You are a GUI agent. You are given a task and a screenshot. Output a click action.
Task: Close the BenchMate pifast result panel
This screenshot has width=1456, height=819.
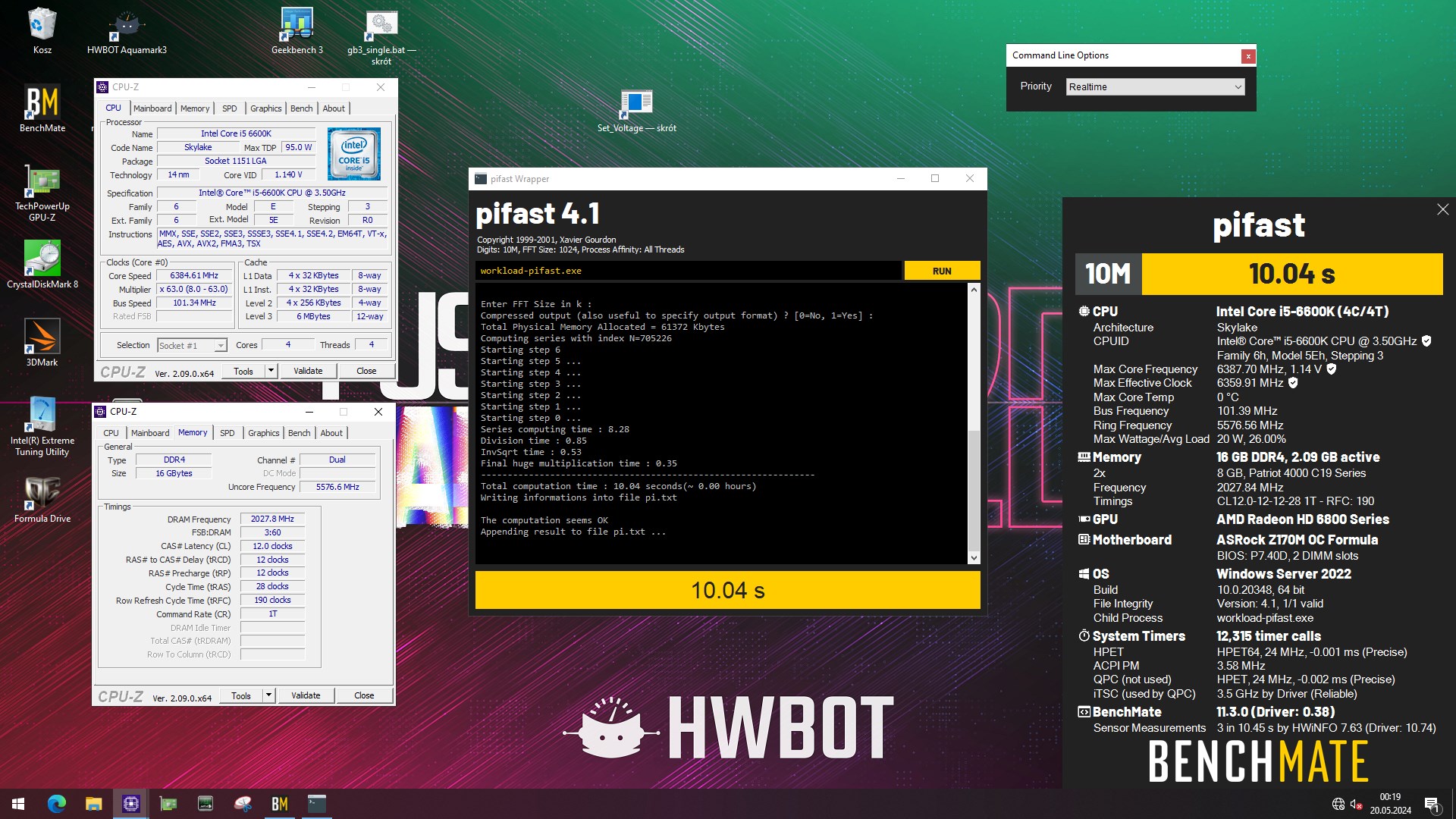pyautogui.click(x=1442, y=209)
